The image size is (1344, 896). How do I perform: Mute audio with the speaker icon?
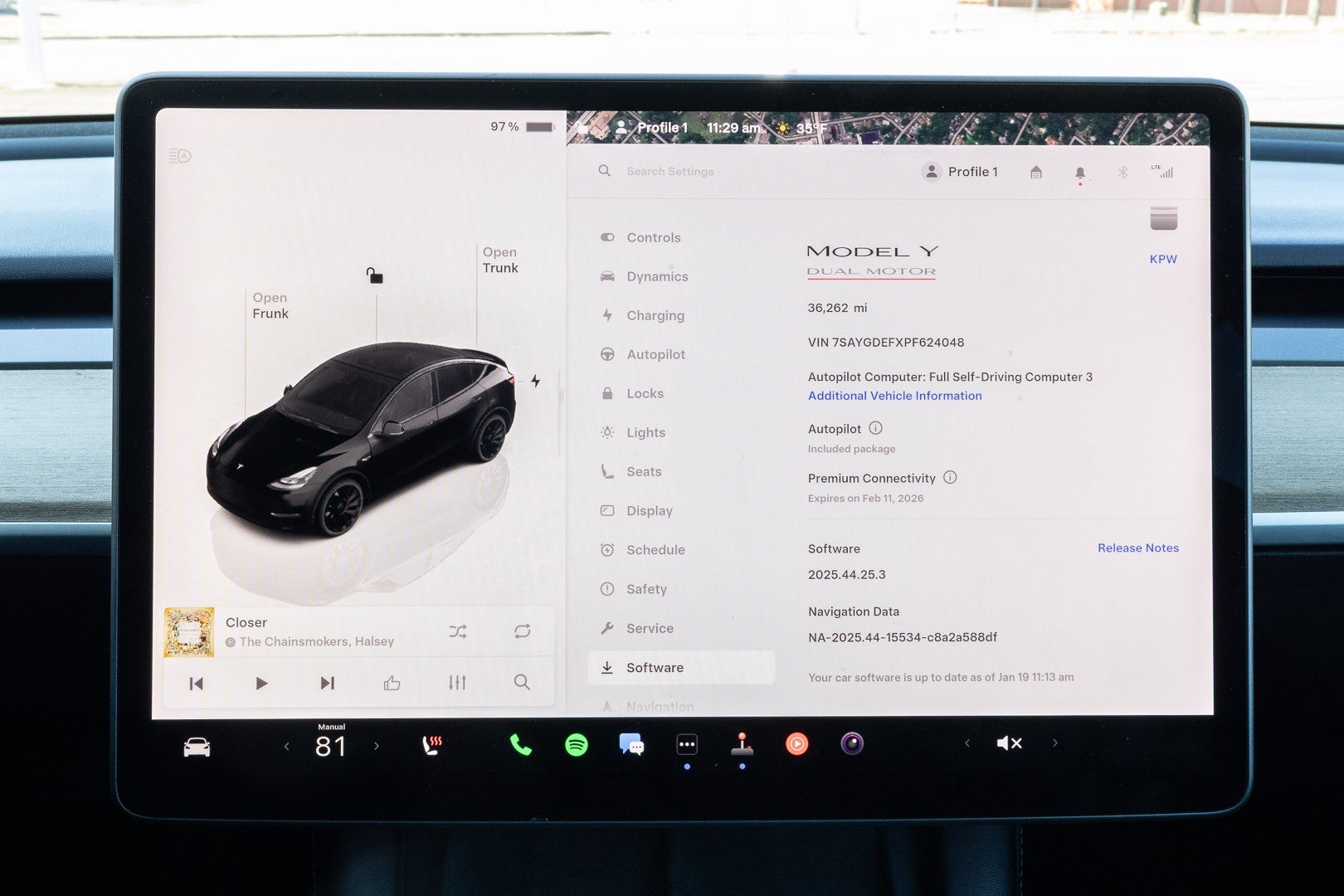pyautogui.click(x=1009, y=743)
